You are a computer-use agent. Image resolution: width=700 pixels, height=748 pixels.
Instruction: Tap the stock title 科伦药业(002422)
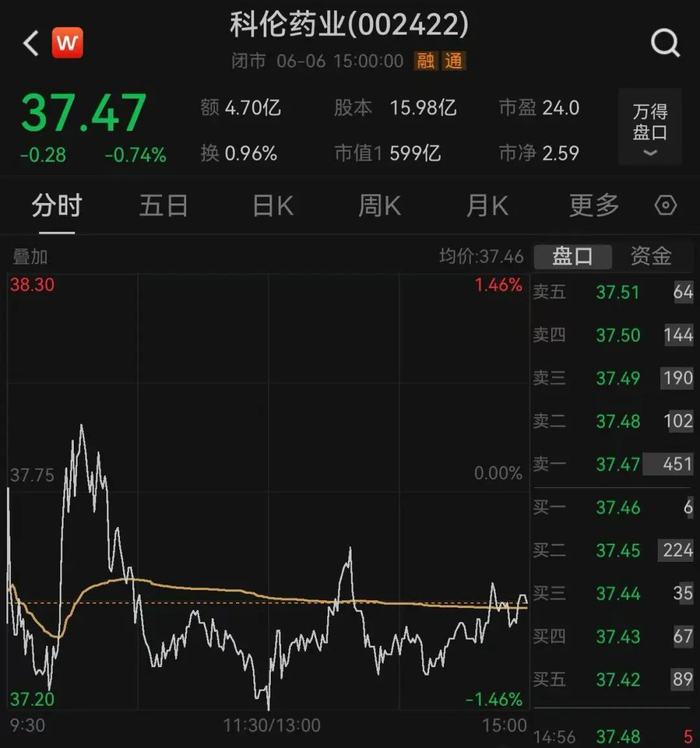coord(349,25)
